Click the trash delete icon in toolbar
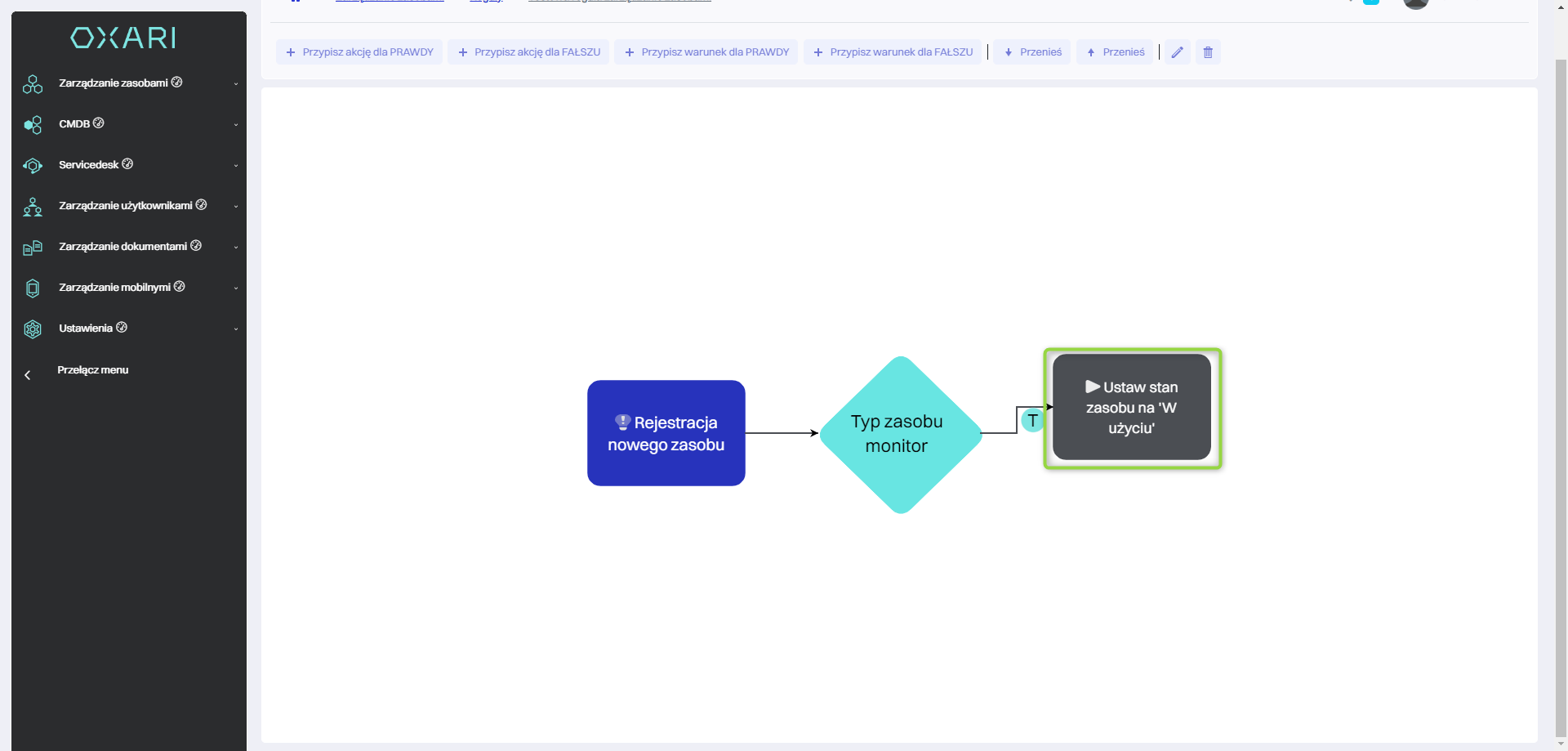Image resolution: width=1568 pixels, height=751 pixels. pyautogui.click(x=1208, y=52)
